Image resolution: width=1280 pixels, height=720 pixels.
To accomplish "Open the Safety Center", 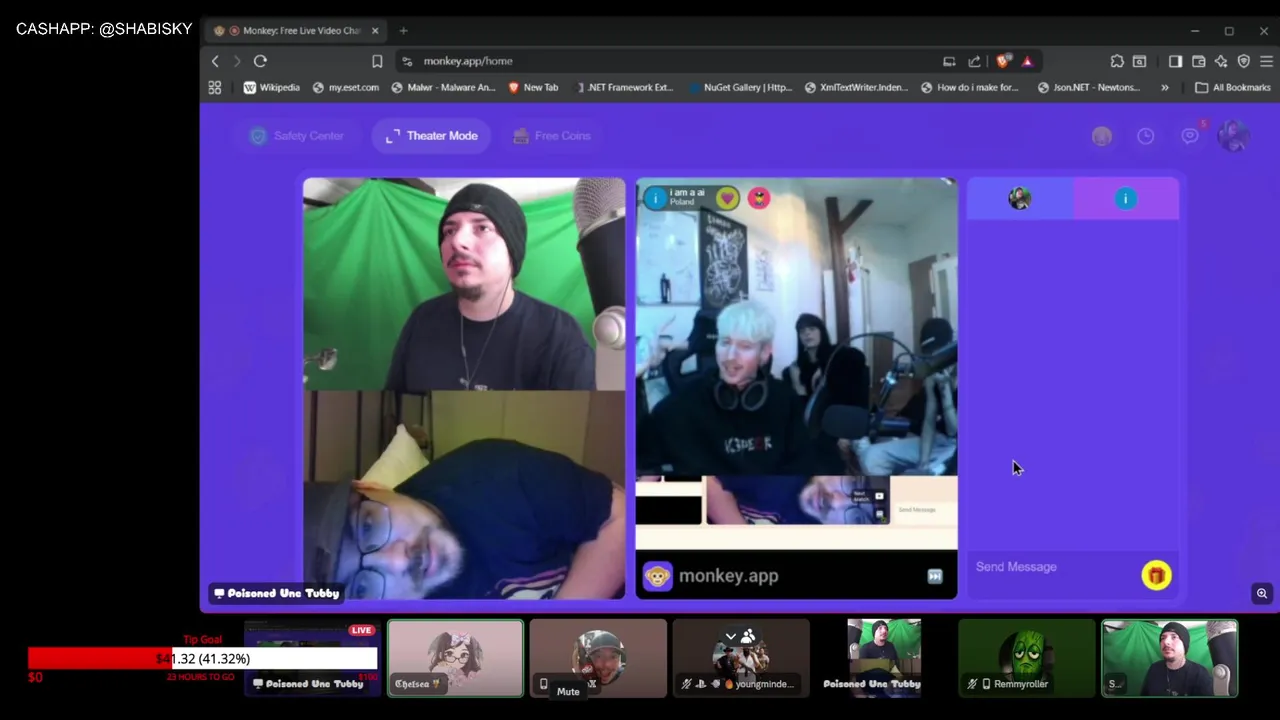I will click(x=297, y=136).
